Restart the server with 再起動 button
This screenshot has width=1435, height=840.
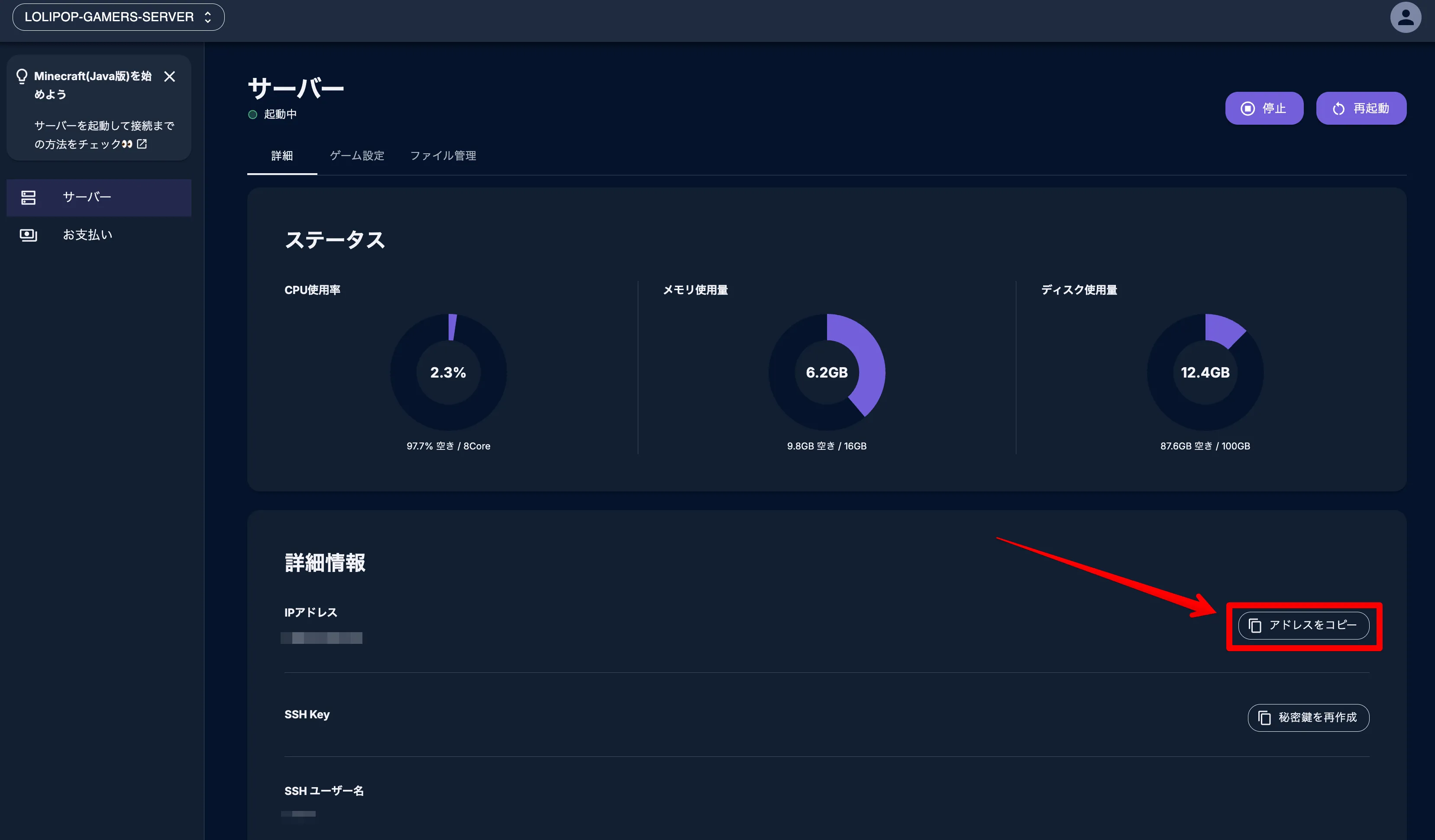(x=1361, y=108)
